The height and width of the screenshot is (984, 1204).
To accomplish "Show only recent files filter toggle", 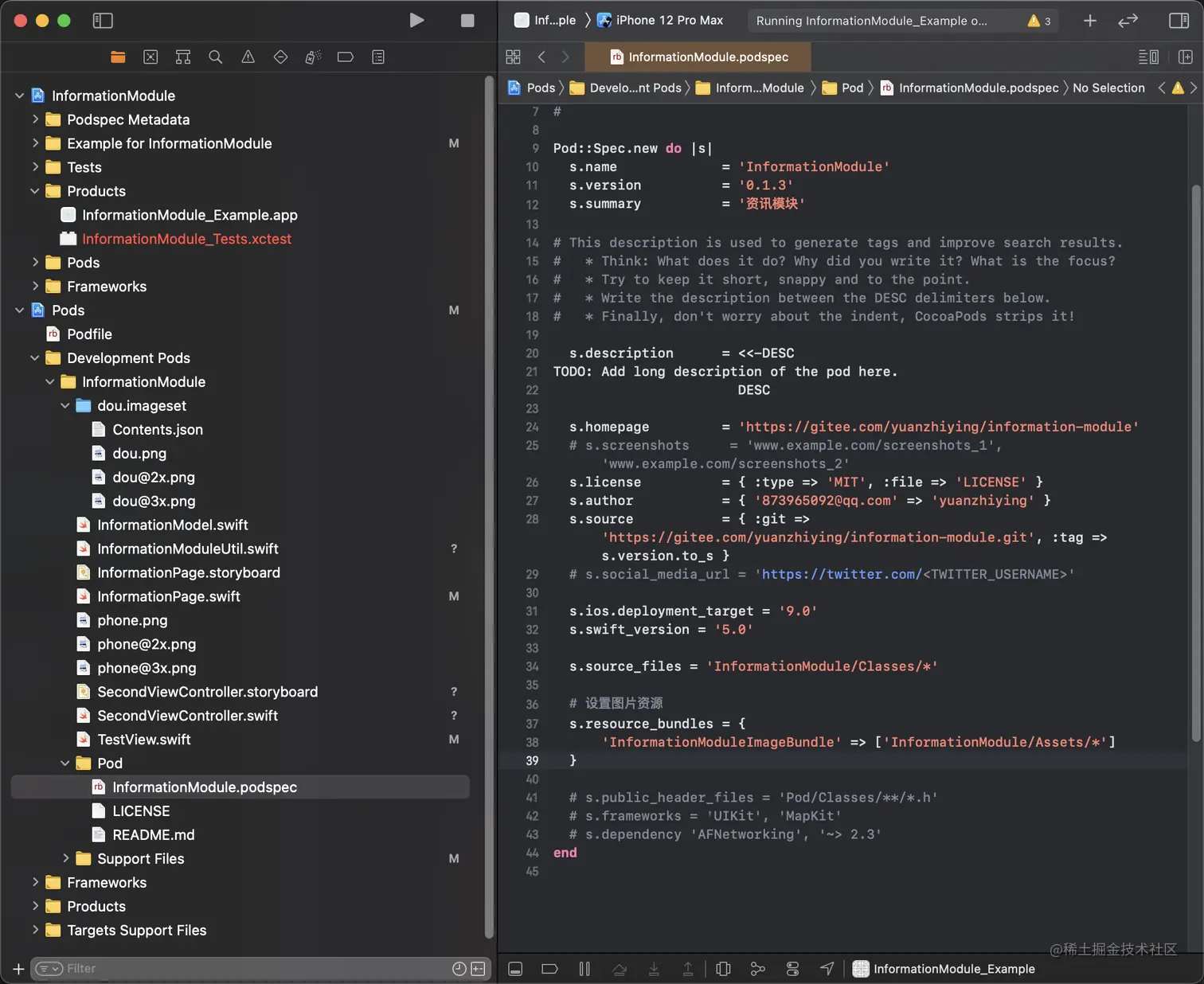I will (x=459, y=969).
